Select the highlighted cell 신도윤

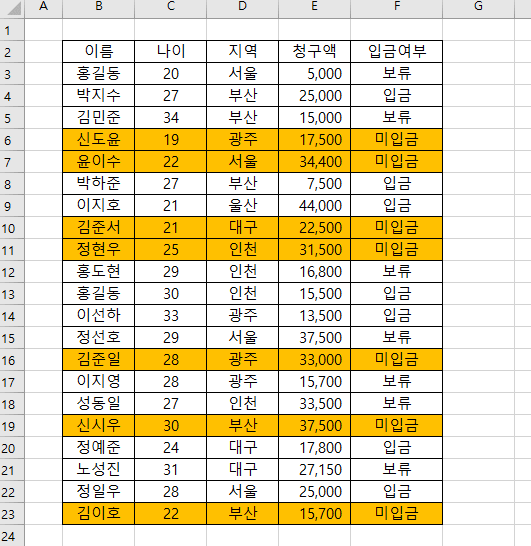point(99,140)
